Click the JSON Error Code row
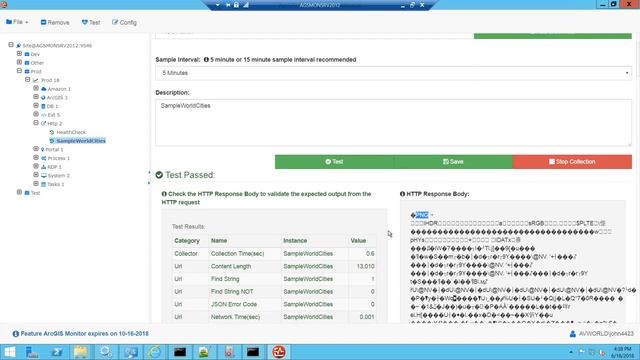This screenshot has width=640, height=360. pos(274,304)
